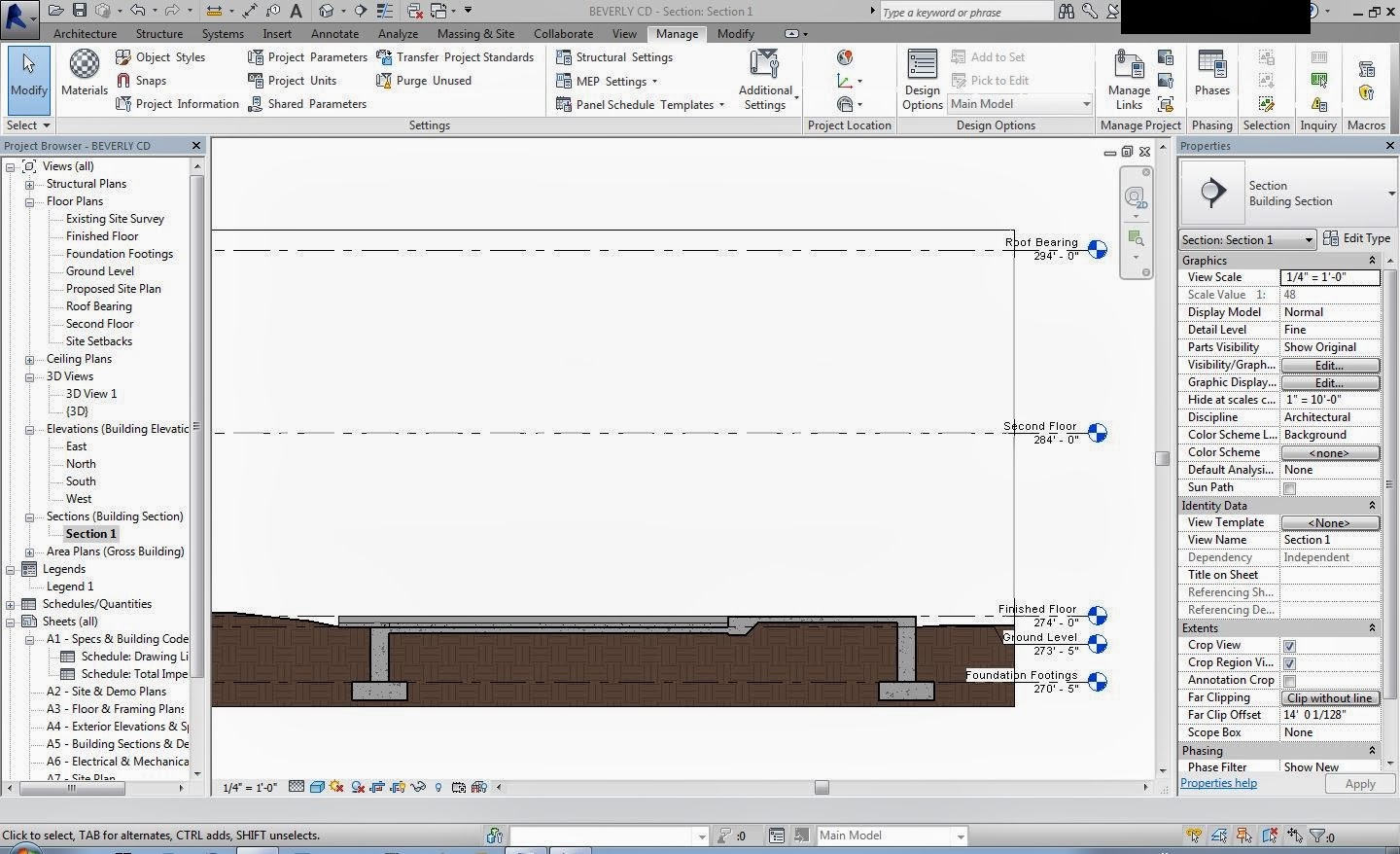Open the Phases dialog

click(1211, 80)
